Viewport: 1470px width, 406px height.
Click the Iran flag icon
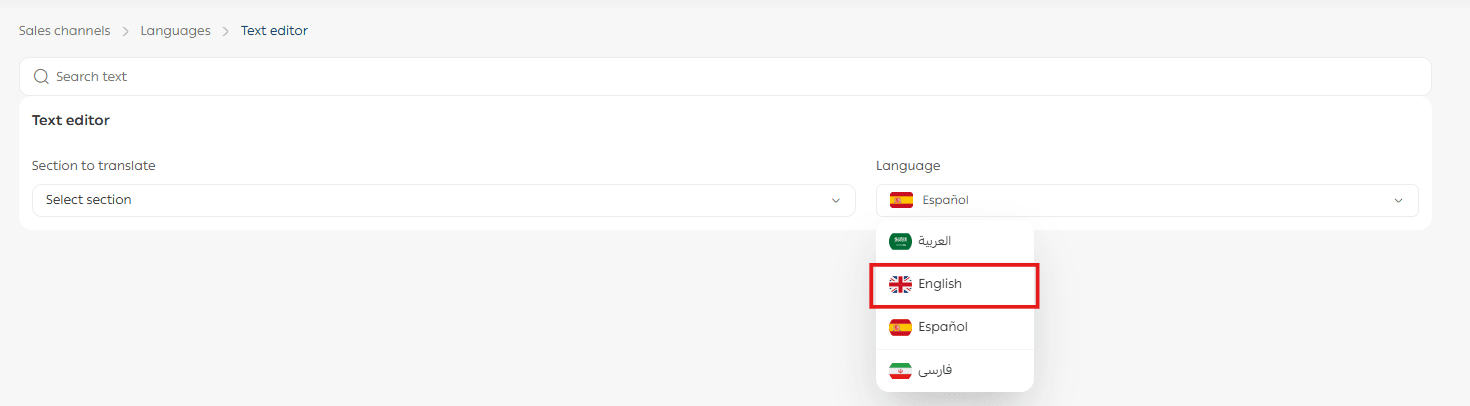(900, 370)
